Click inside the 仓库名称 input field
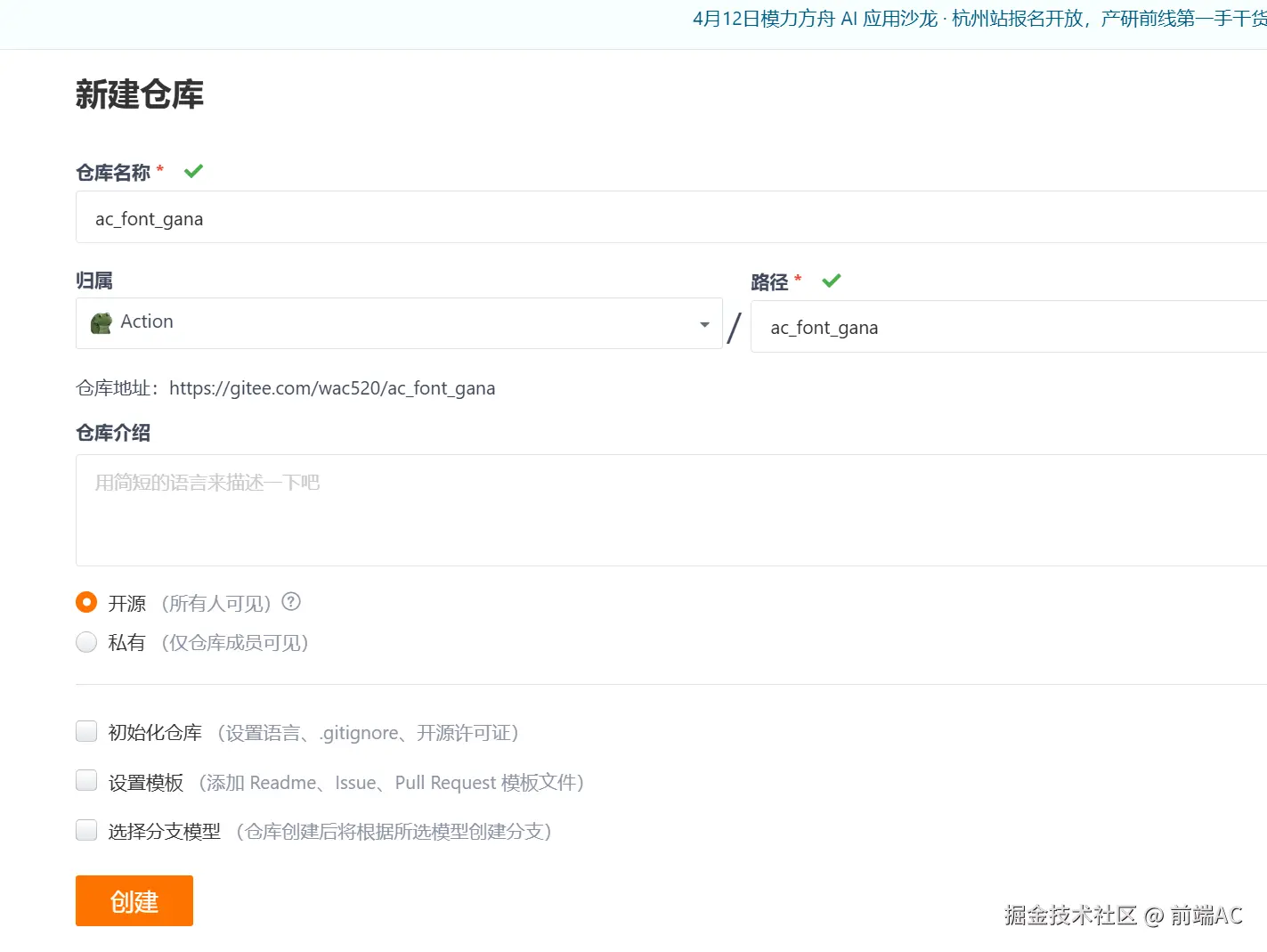This screenshot has height=952, width=1267. pos(356,218)
